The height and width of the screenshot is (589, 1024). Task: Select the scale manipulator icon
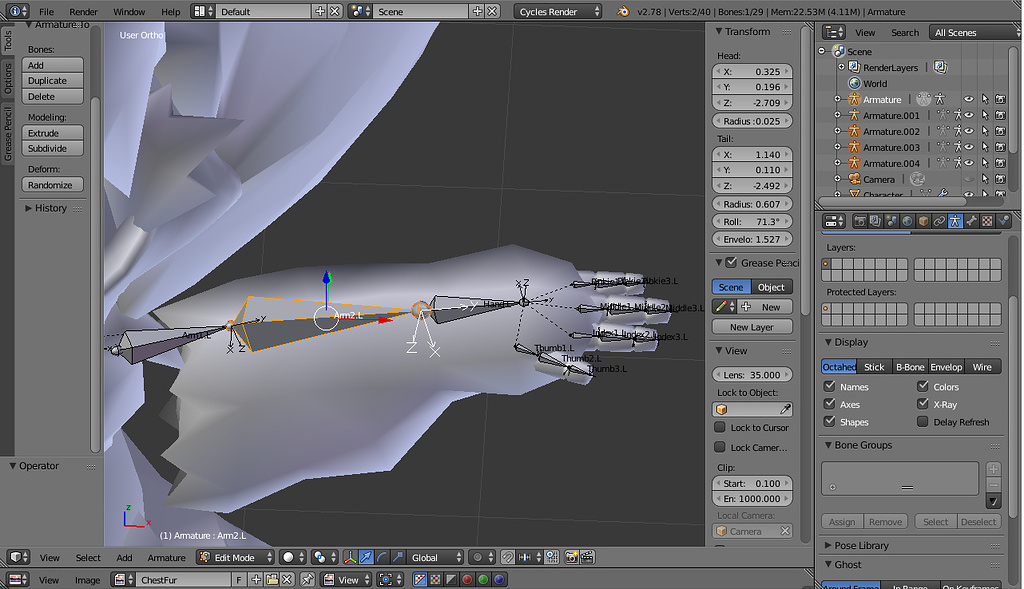(x=398, y=558)
